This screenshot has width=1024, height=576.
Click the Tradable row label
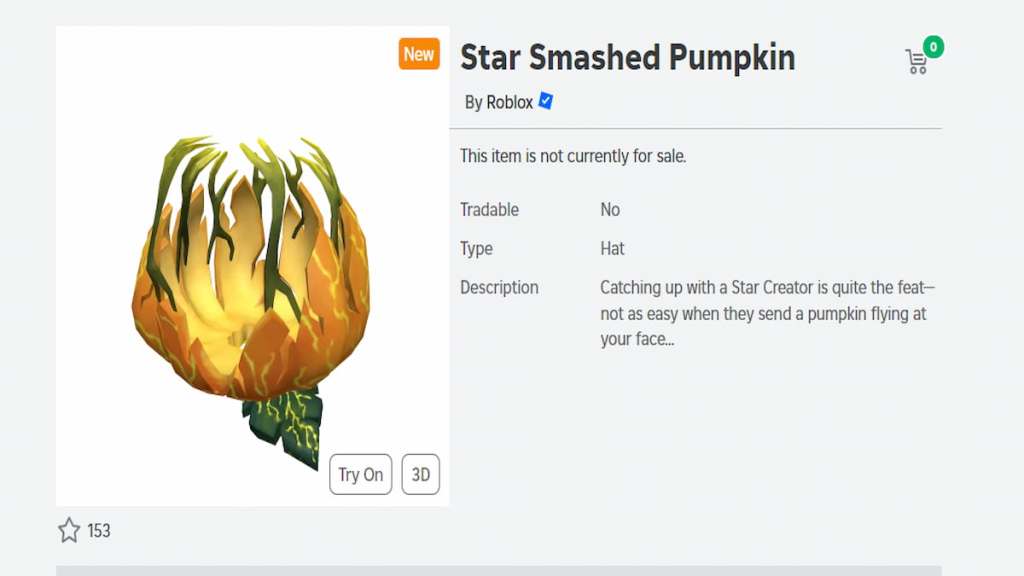coord(489,210)
